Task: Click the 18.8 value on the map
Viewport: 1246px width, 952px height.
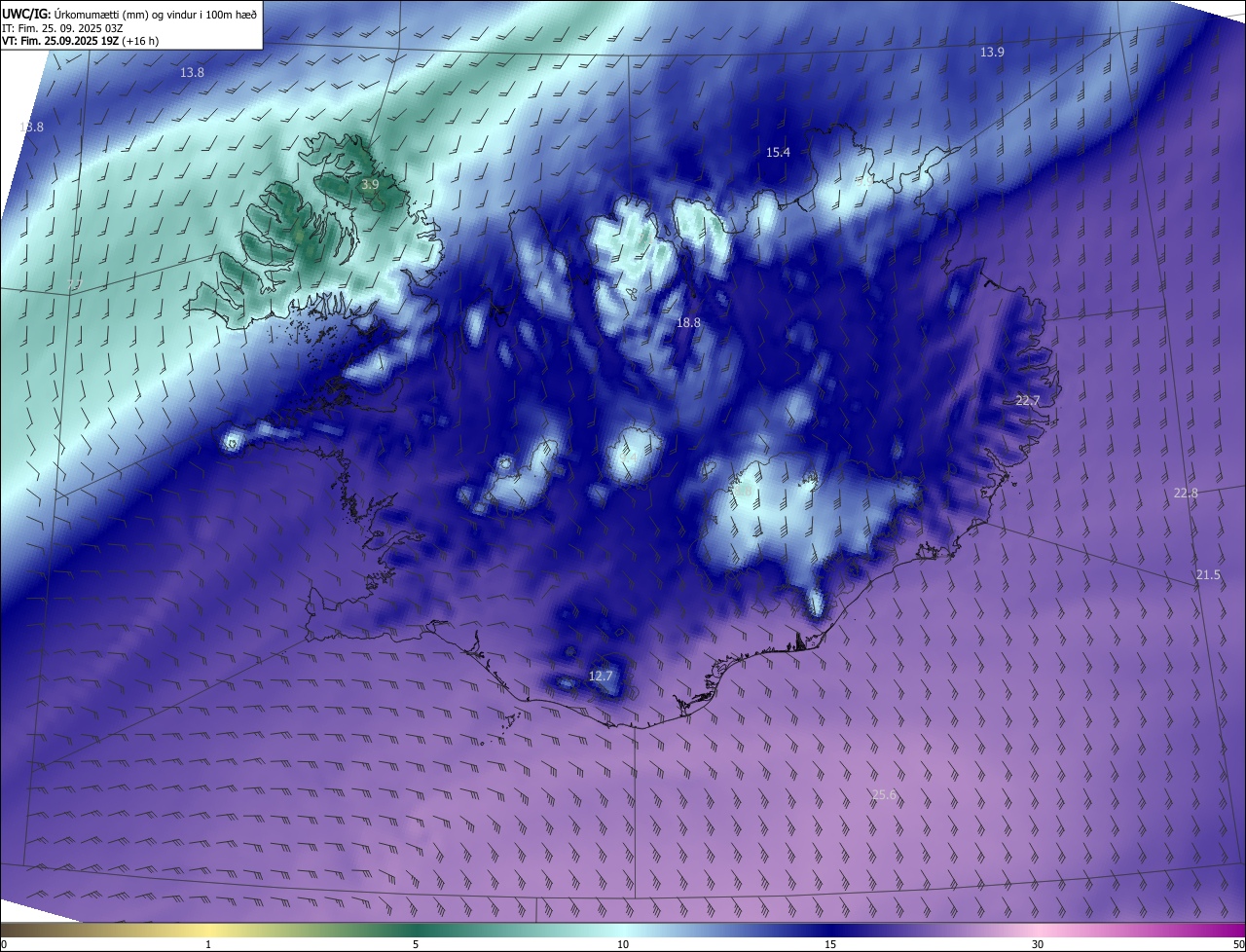Action: [x=688, y=322]
